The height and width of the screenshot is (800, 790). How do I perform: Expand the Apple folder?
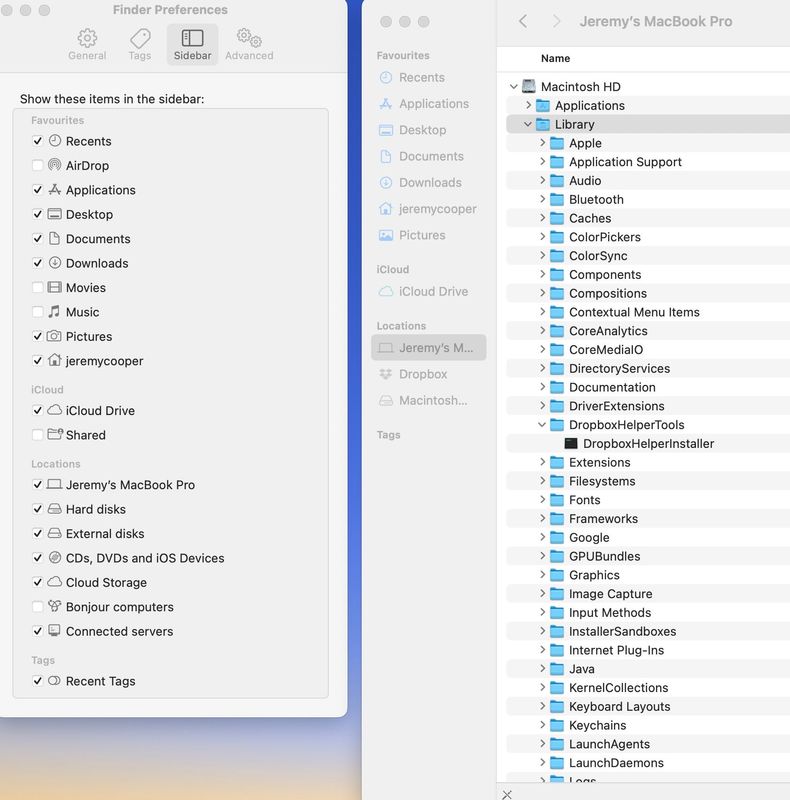coord(542,143)
